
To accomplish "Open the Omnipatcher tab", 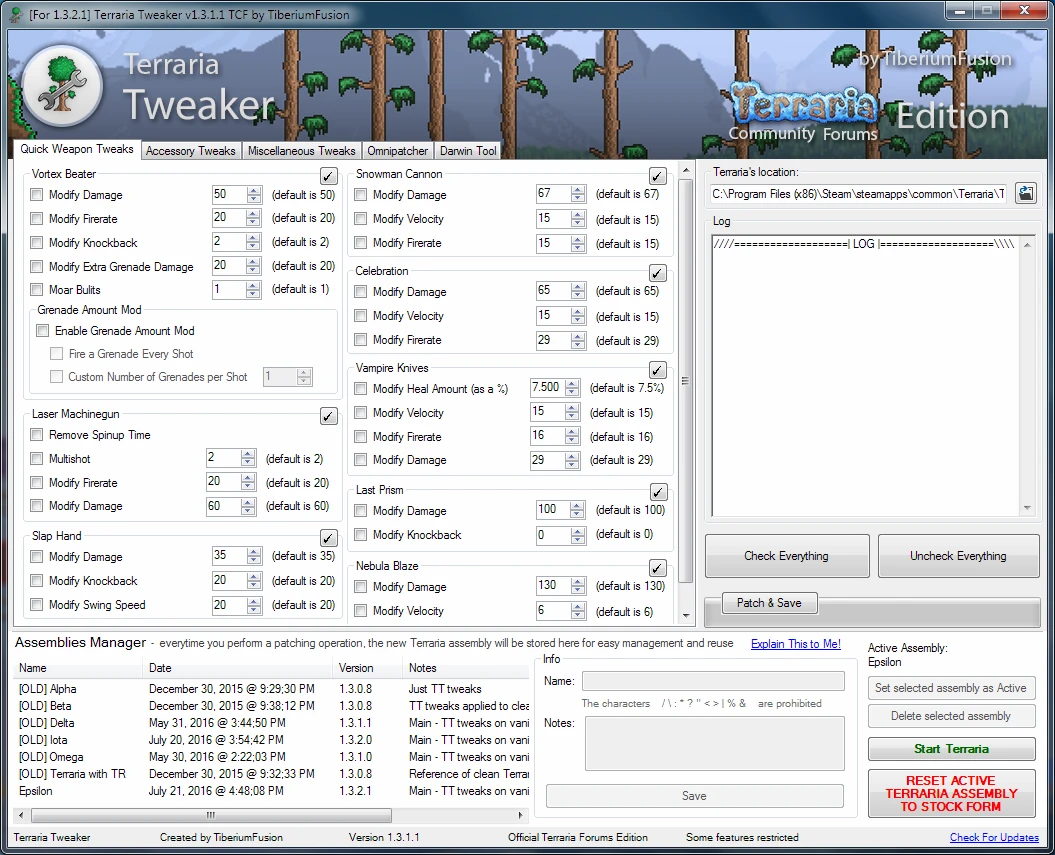I will (x=397, y=150).
